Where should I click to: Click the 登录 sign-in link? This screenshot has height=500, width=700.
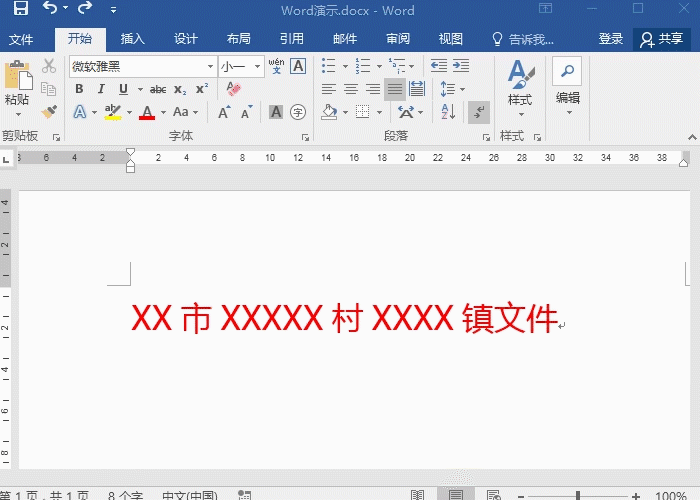pos(610,39)
